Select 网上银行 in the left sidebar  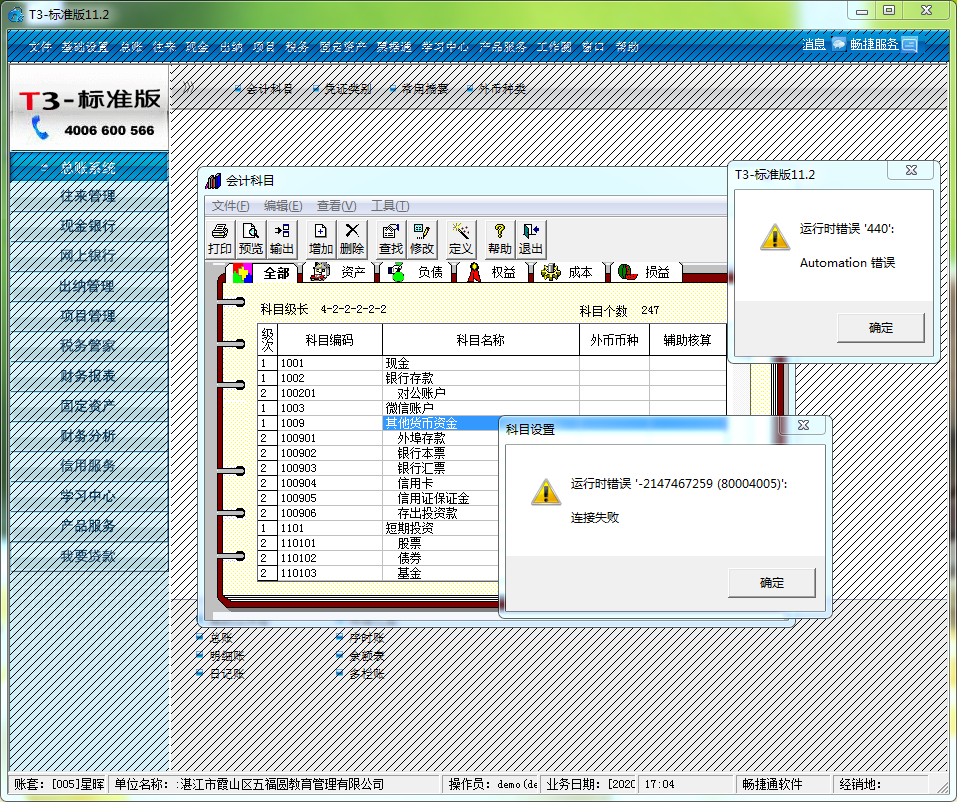pyautogui.click(x=89, y=256)
